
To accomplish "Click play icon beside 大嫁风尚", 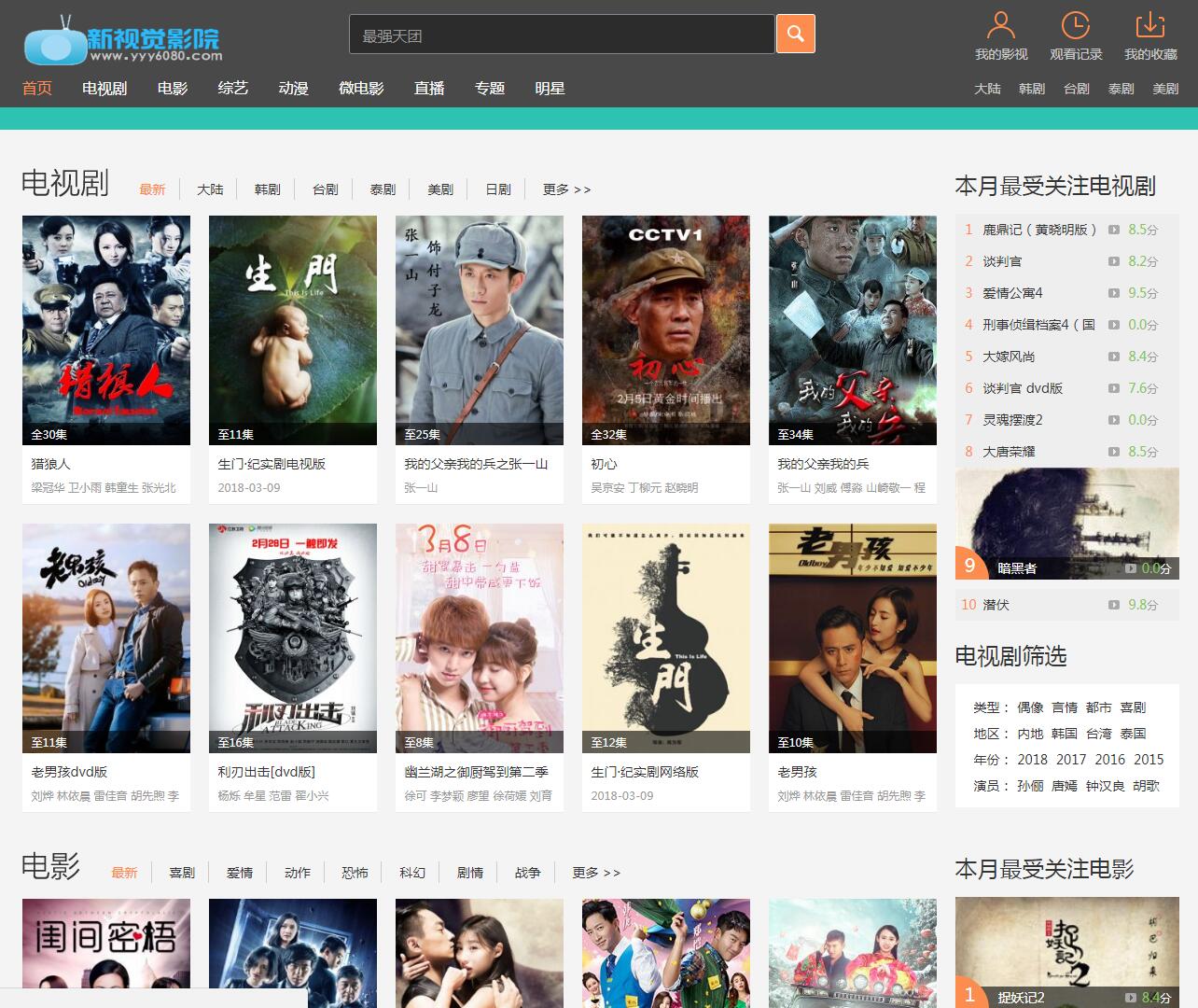I will (x=1113, y=357).
